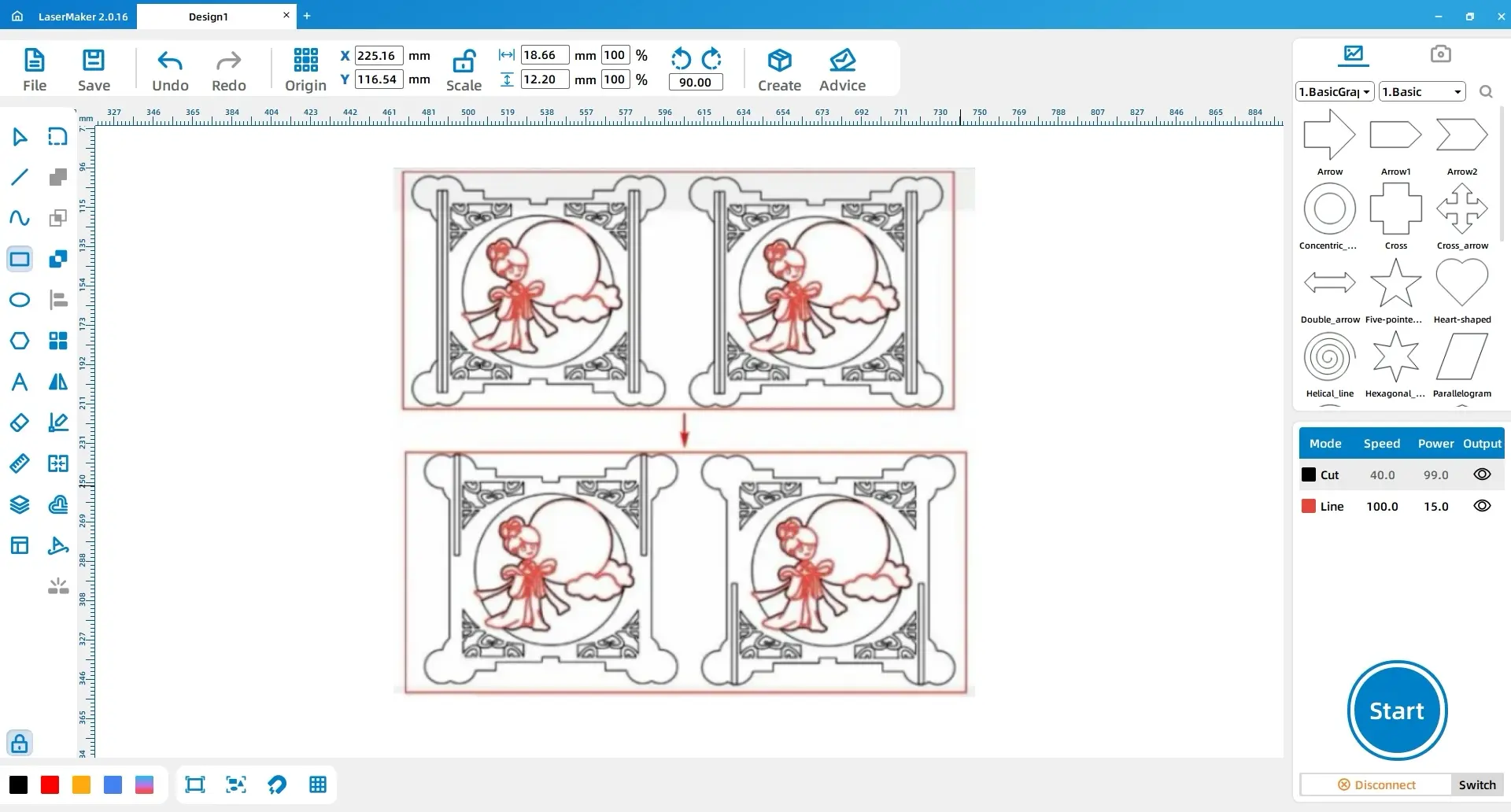Toggle the grid display icon
The image size is (1511, 812).
(318, 784)
